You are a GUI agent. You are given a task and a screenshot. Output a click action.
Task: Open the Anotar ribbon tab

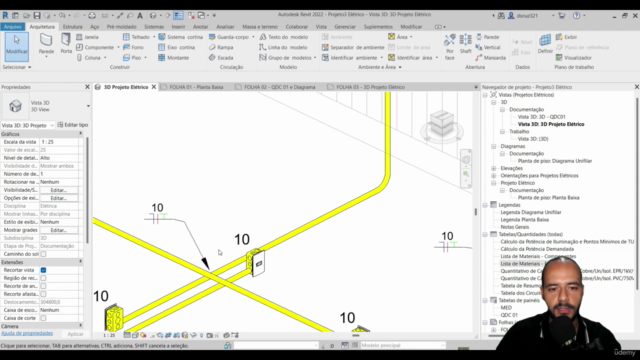pyautogui.click(x=200, y=27)
